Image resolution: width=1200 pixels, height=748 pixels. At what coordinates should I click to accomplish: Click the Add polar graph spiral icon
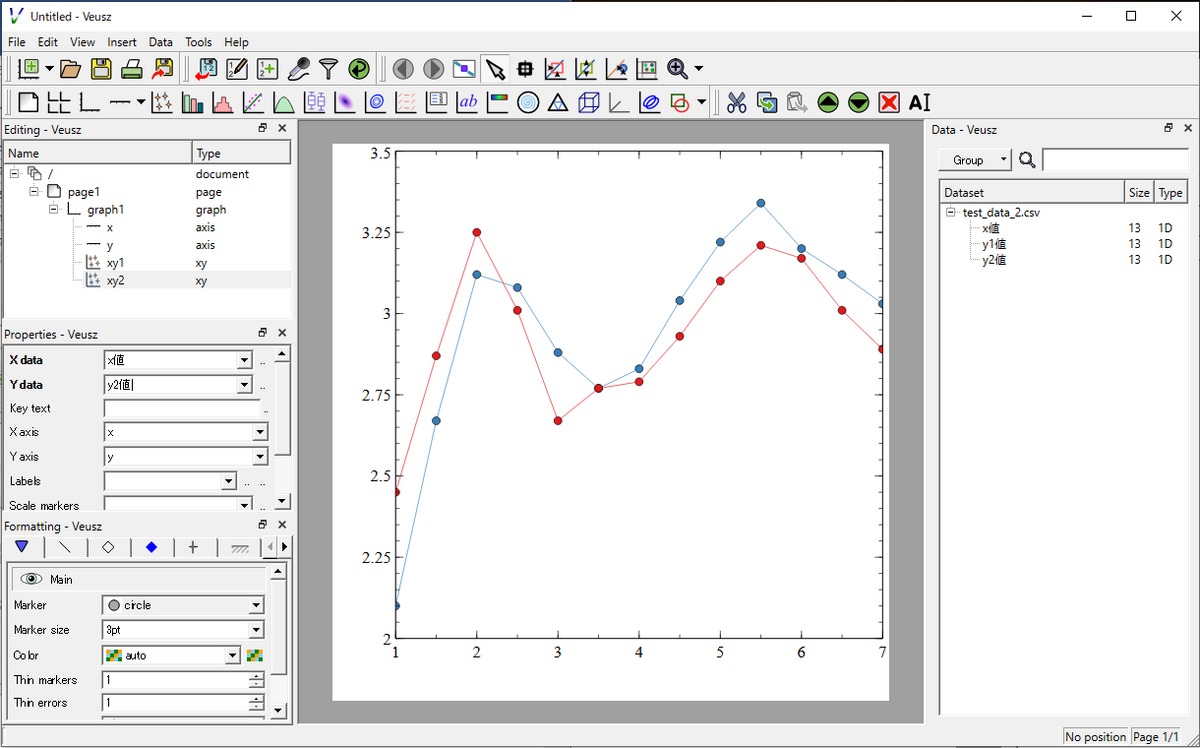(x=528, y=102)
